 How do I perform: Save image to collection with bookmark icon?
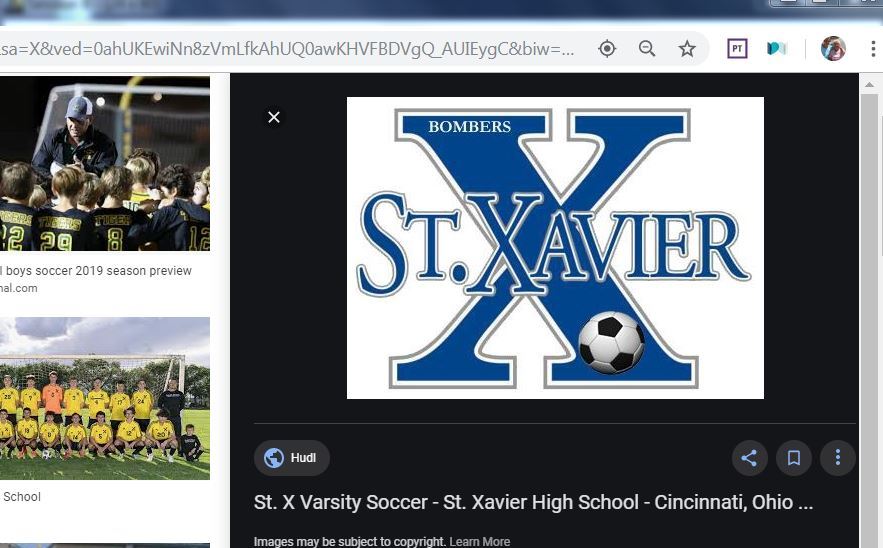(x=793, y=458)
